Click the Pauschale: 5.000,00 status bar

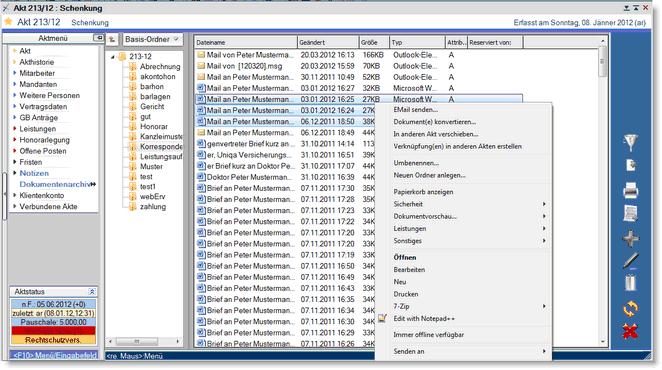click(x=53, y=322)
